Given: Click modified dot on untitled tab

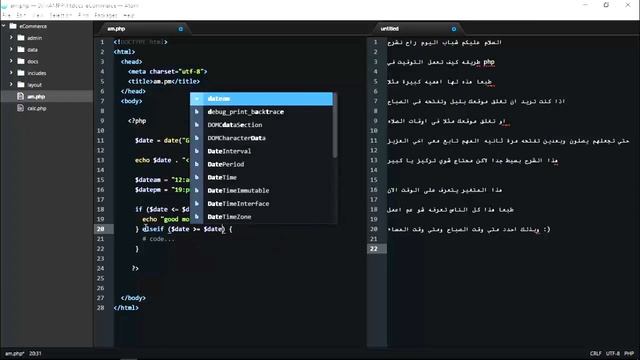Looking at the screenshot, I should point(453,29).
